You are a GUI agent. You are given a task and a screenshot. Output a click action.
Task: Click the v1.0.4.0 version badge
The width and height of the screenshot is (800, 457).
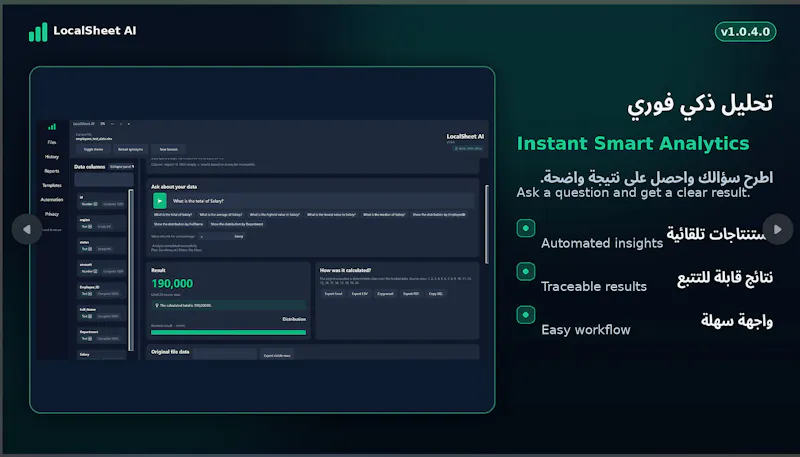pos(745,32)
